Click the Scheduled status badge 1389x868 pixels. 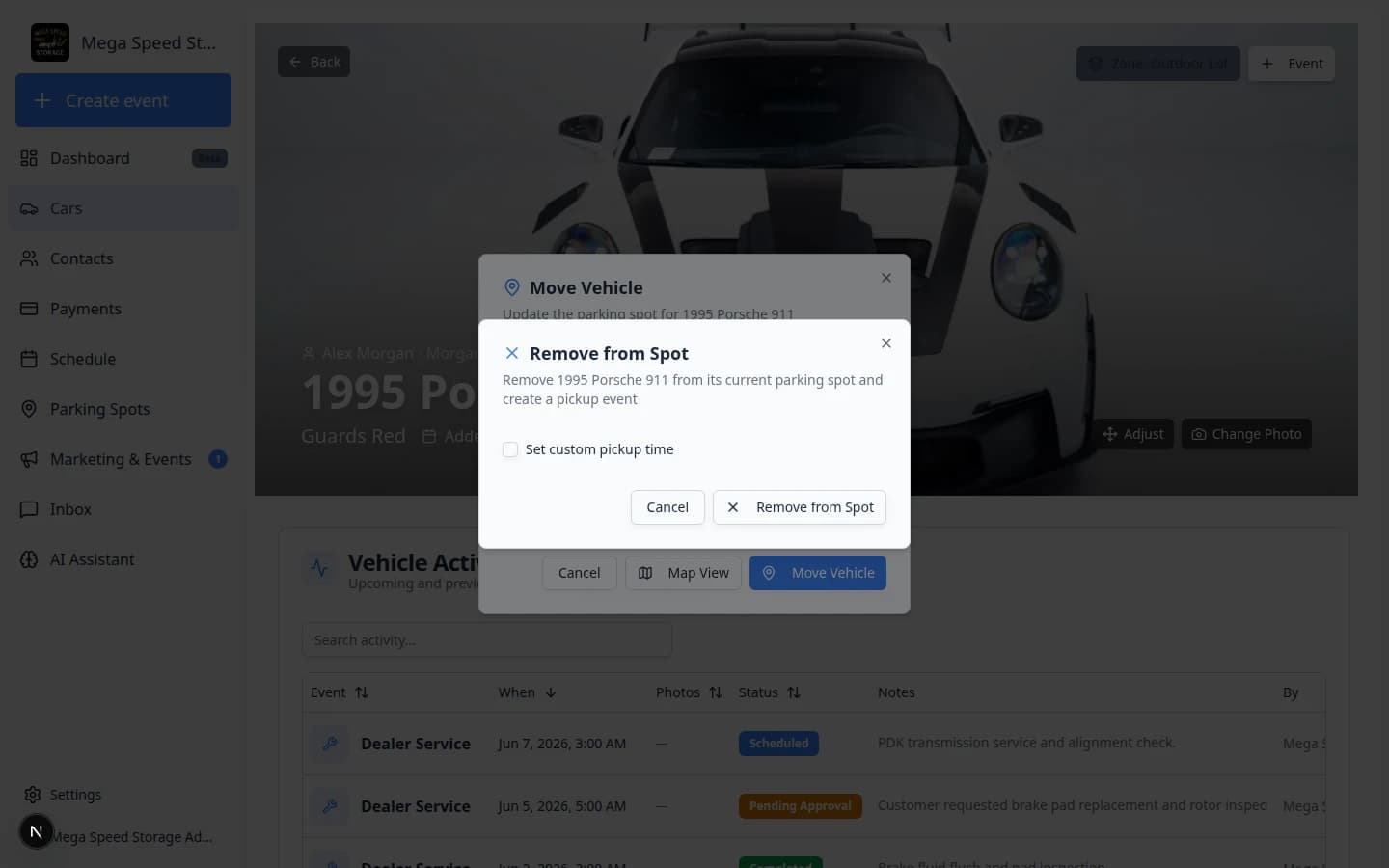click(778, 744)
